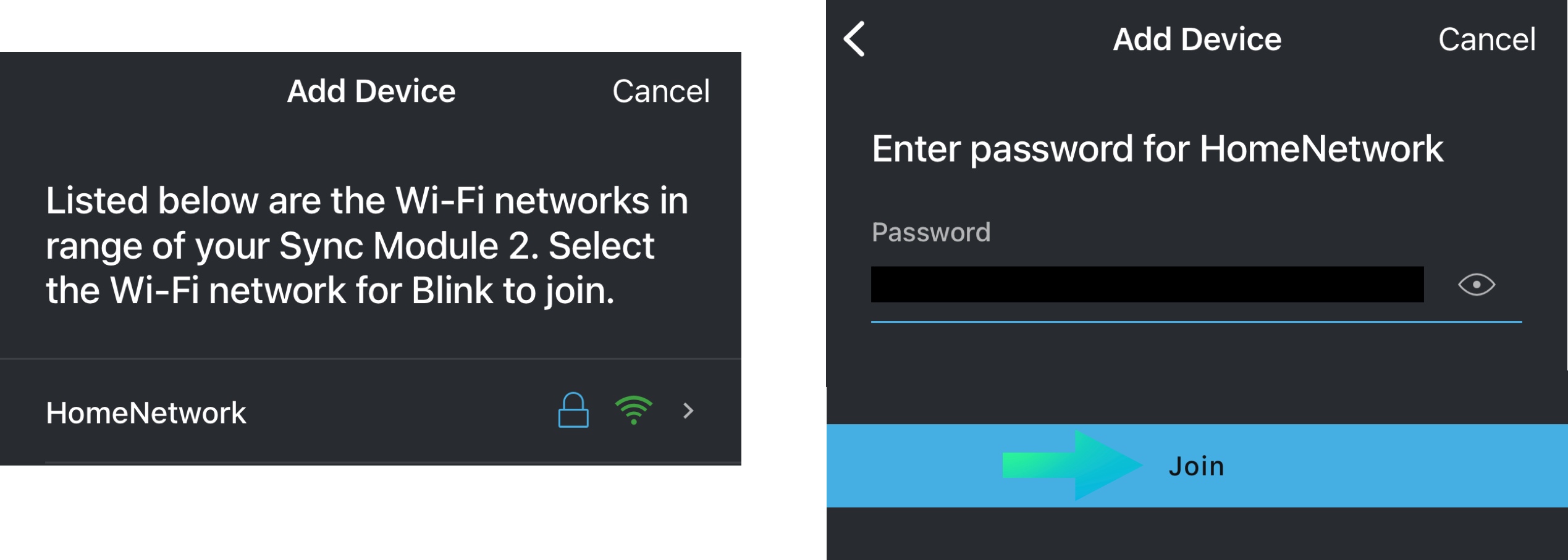Click into the blacked-out password field
This screenshot has height=560, width=1568.
click(1147, 285)
